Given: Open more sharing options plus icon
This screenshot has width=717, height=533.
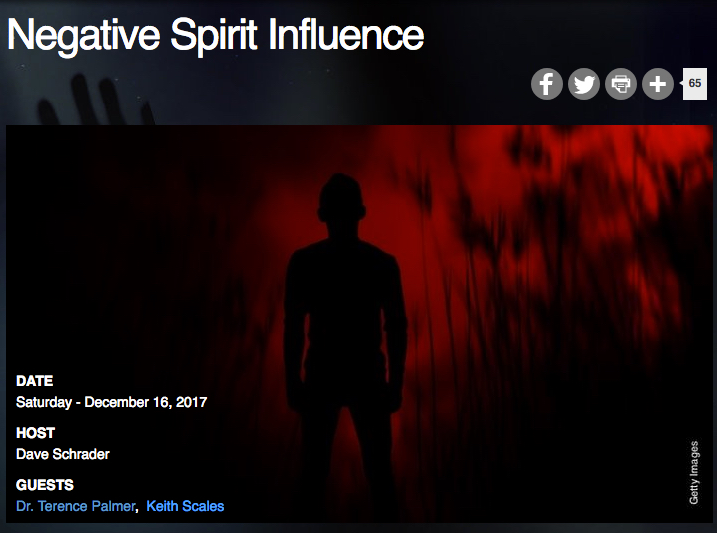Looking at the screenshot, I should coord(658,84).
